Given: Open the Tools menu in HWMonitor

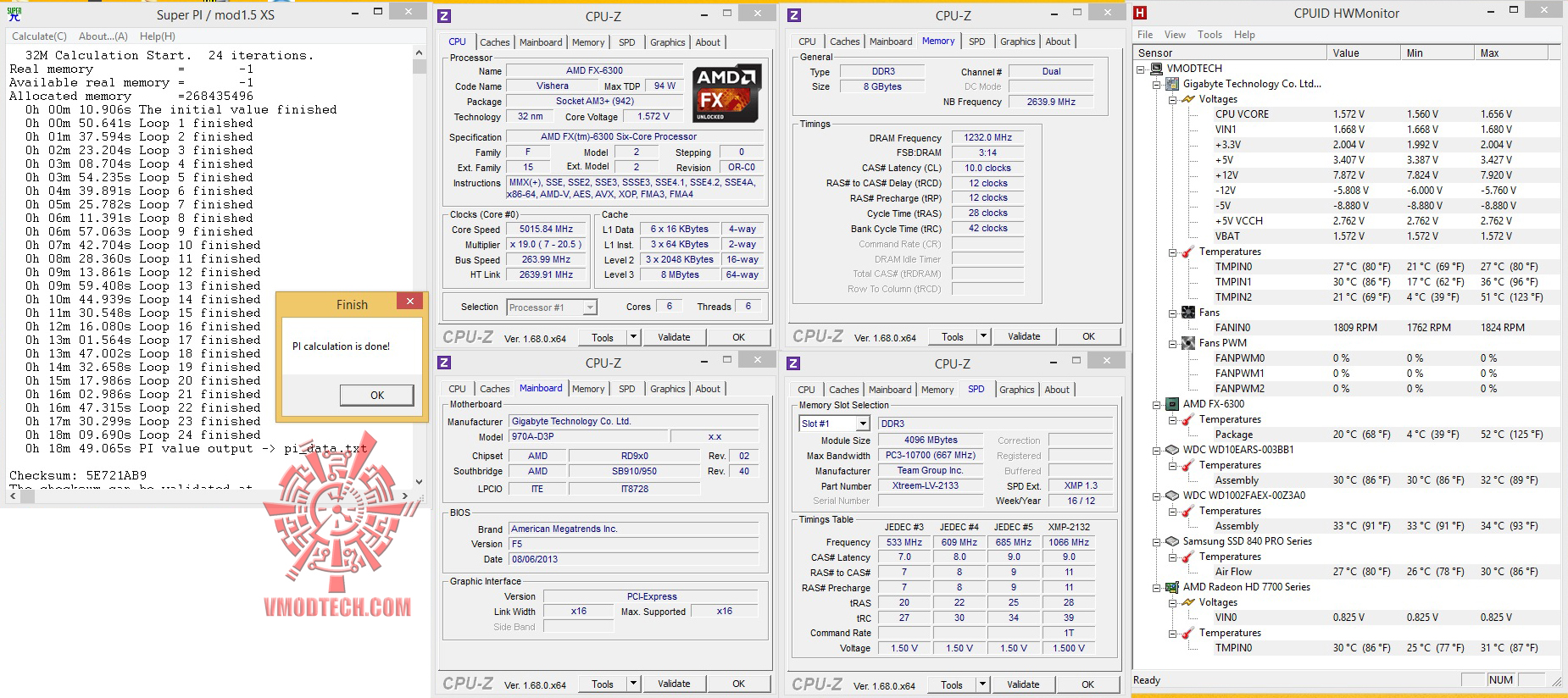Looking at the screenshot, I should click(1209, 35).
